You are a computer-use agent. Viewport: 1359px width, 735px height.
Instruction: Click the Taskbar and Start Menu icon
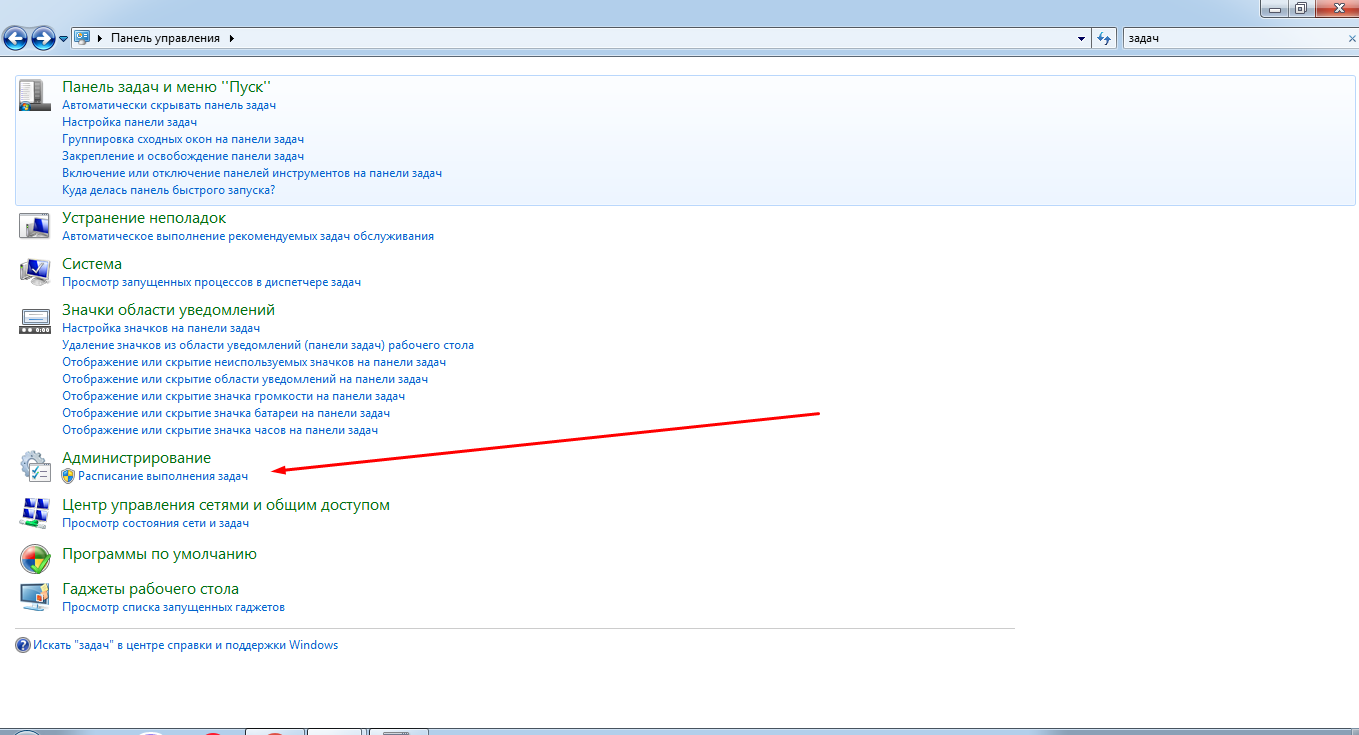(x=34, y=96)
